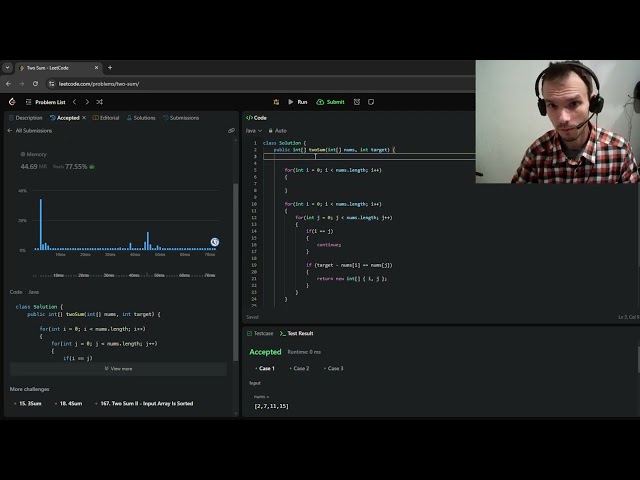Go to the previous problem arrow
The image size is (640, 480).
click(x=74, y=102)
